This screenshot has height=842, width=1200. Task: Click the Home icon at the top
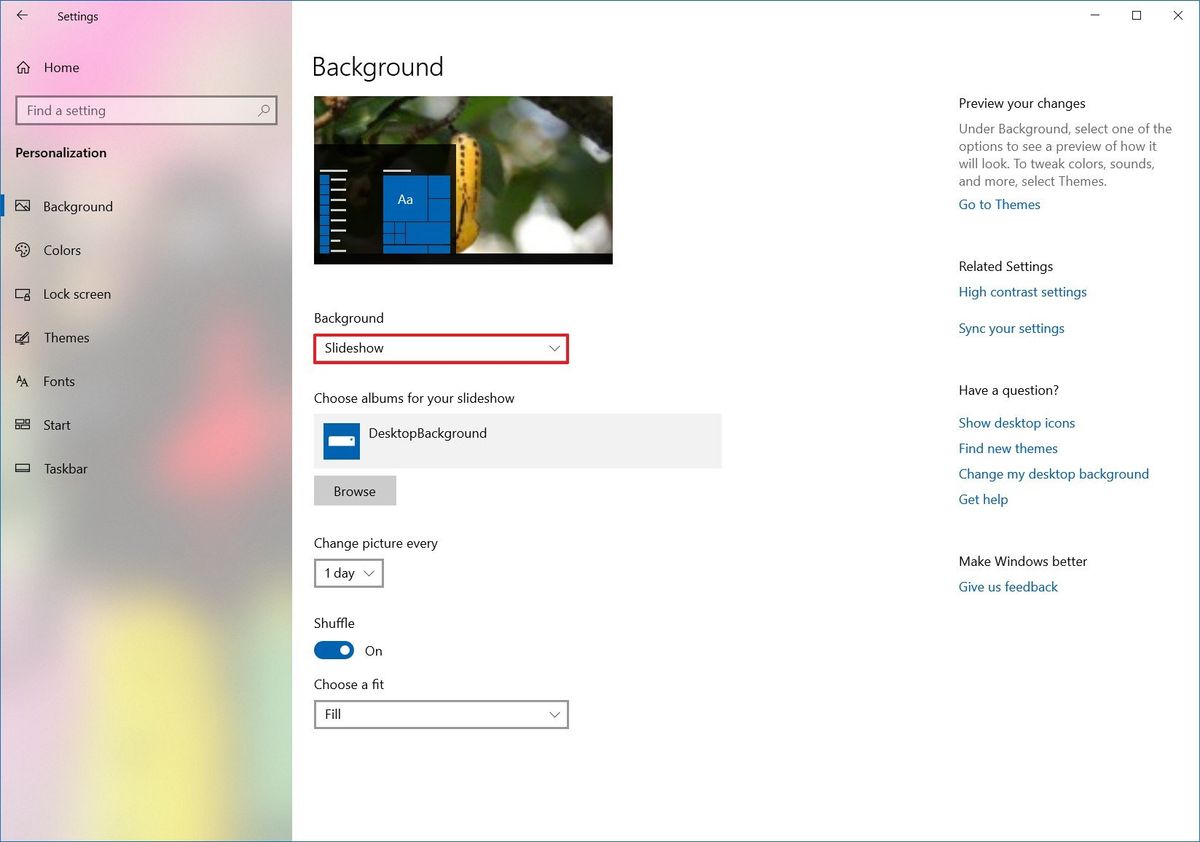pyautogui.click(x=23, y=67)
